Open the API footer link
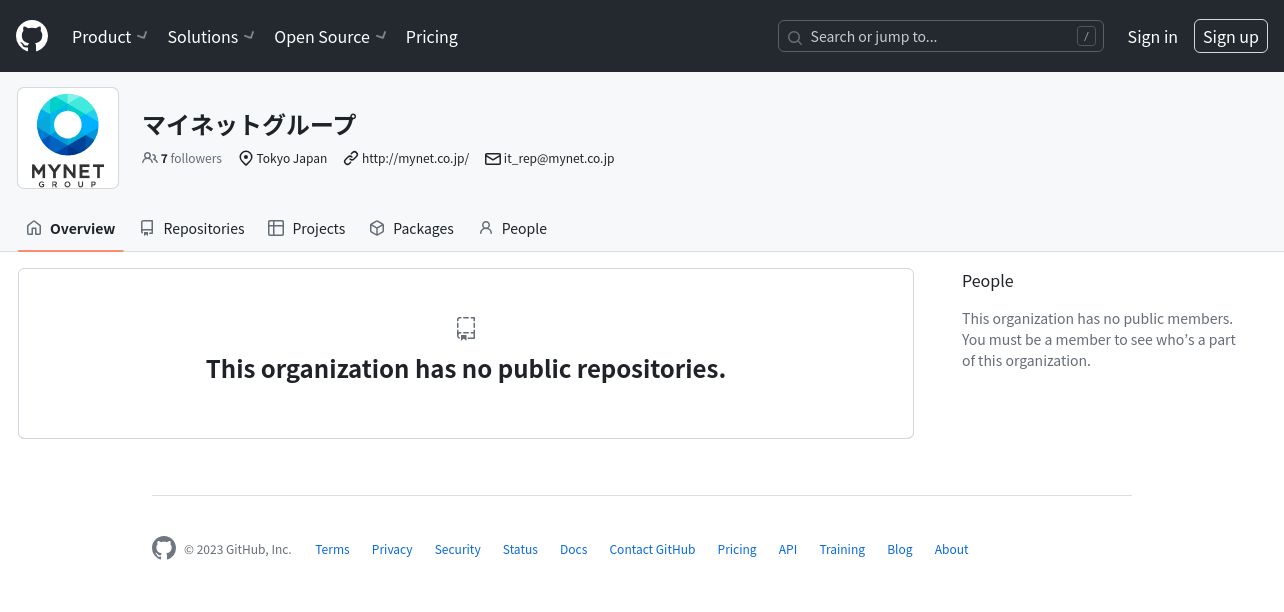1284x612 pixels. (788, 549)
